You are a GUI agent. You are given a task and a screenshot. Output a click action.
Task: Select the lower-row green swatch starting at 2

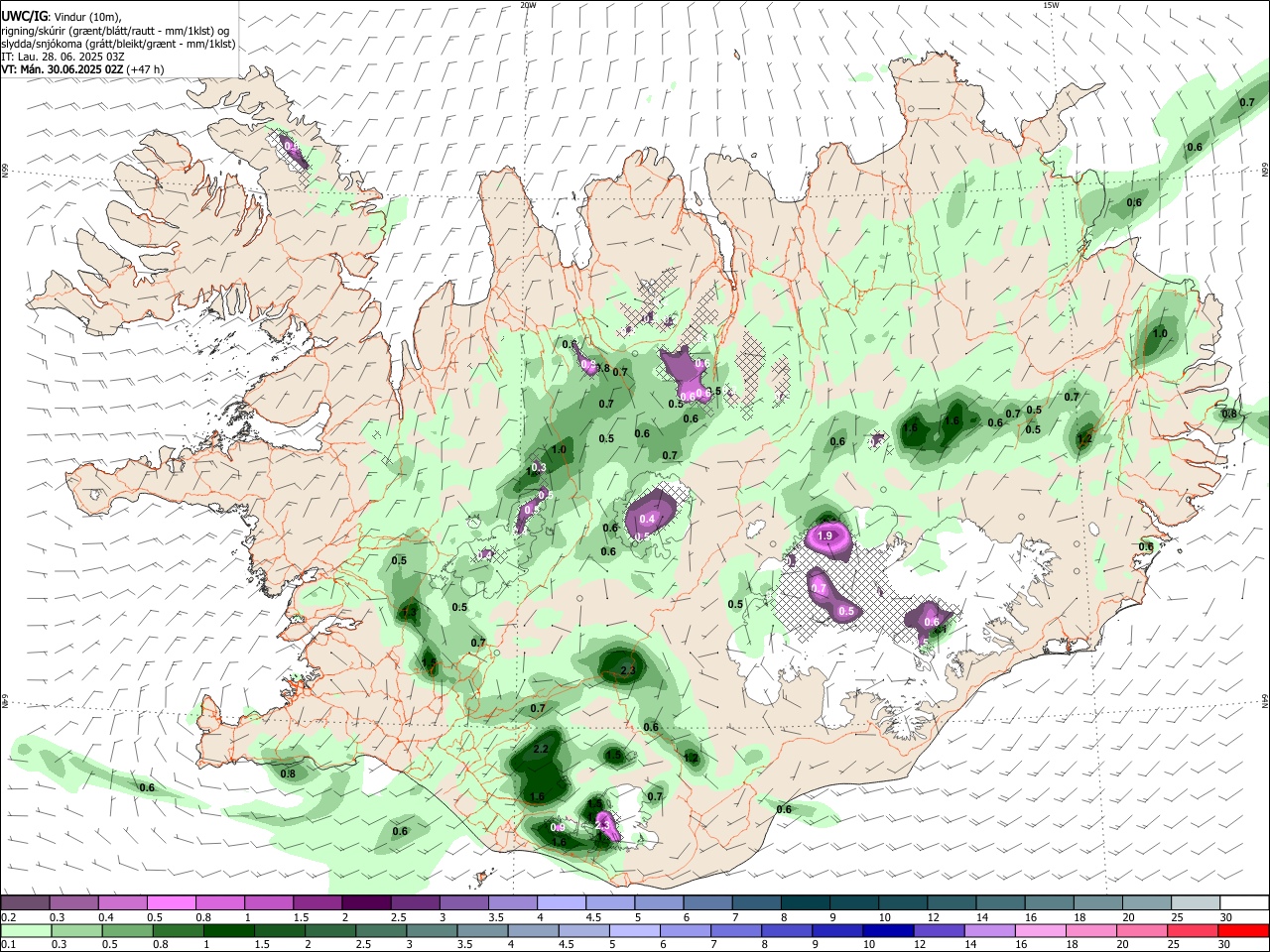[x=332, y=931]
